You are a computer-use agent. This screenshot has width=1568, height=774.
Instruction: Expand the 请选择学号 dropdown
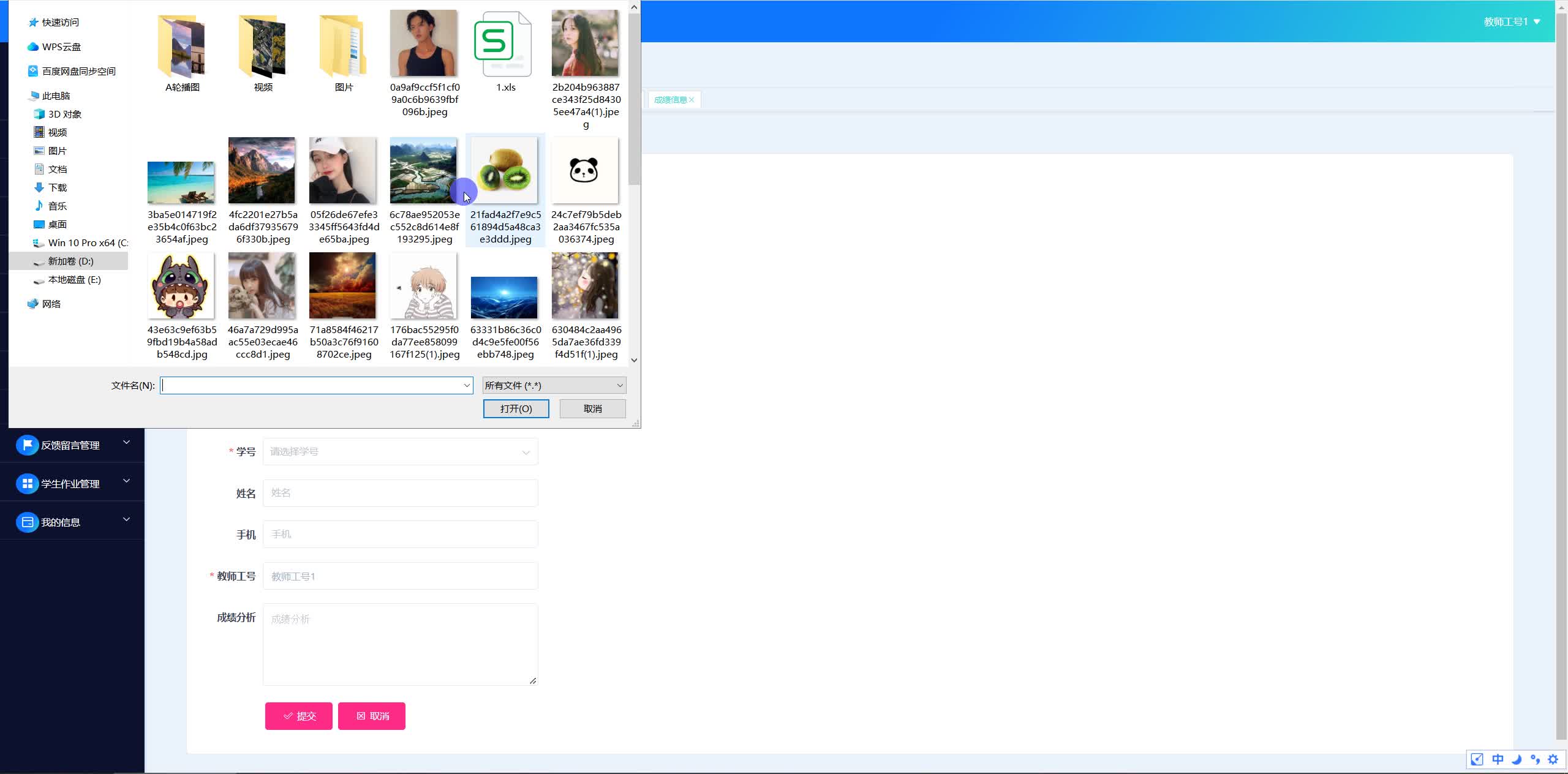[400, 452]
